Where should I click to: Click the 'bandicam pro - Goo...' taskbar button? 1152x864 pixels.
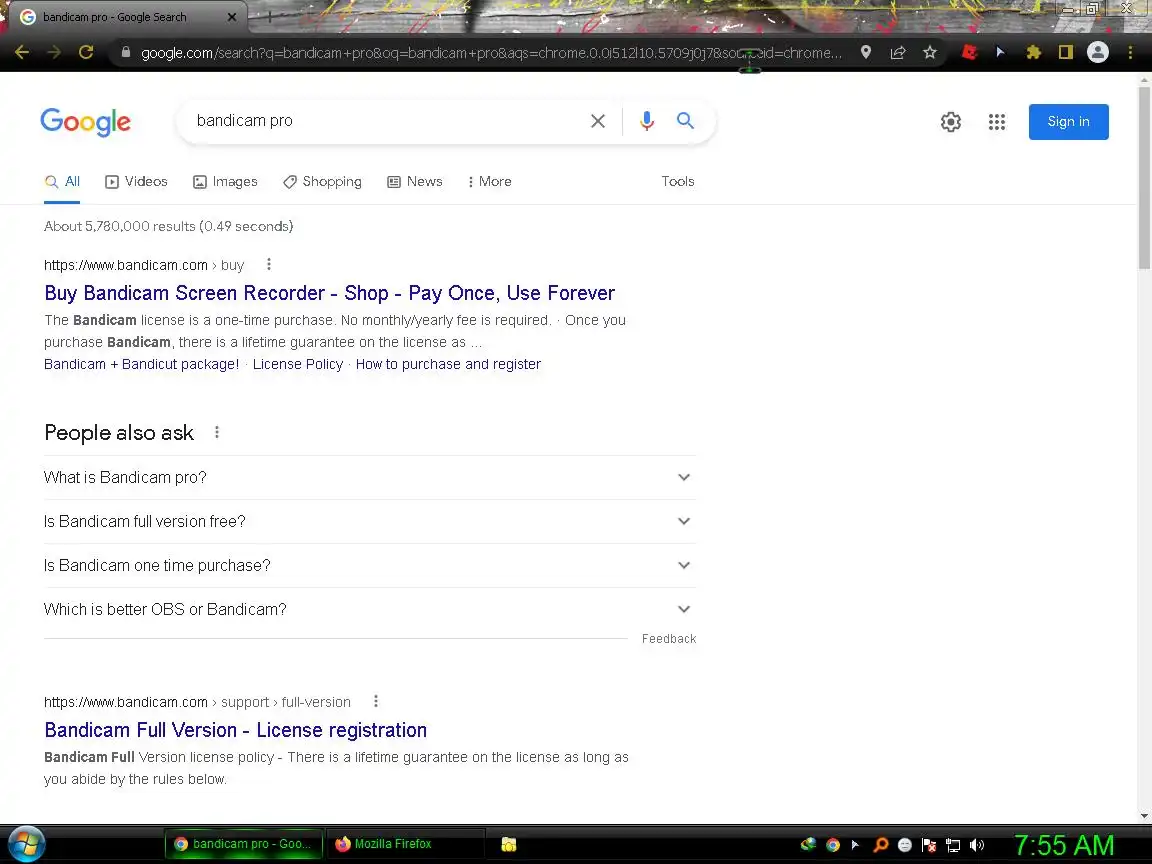coord(243,844)
